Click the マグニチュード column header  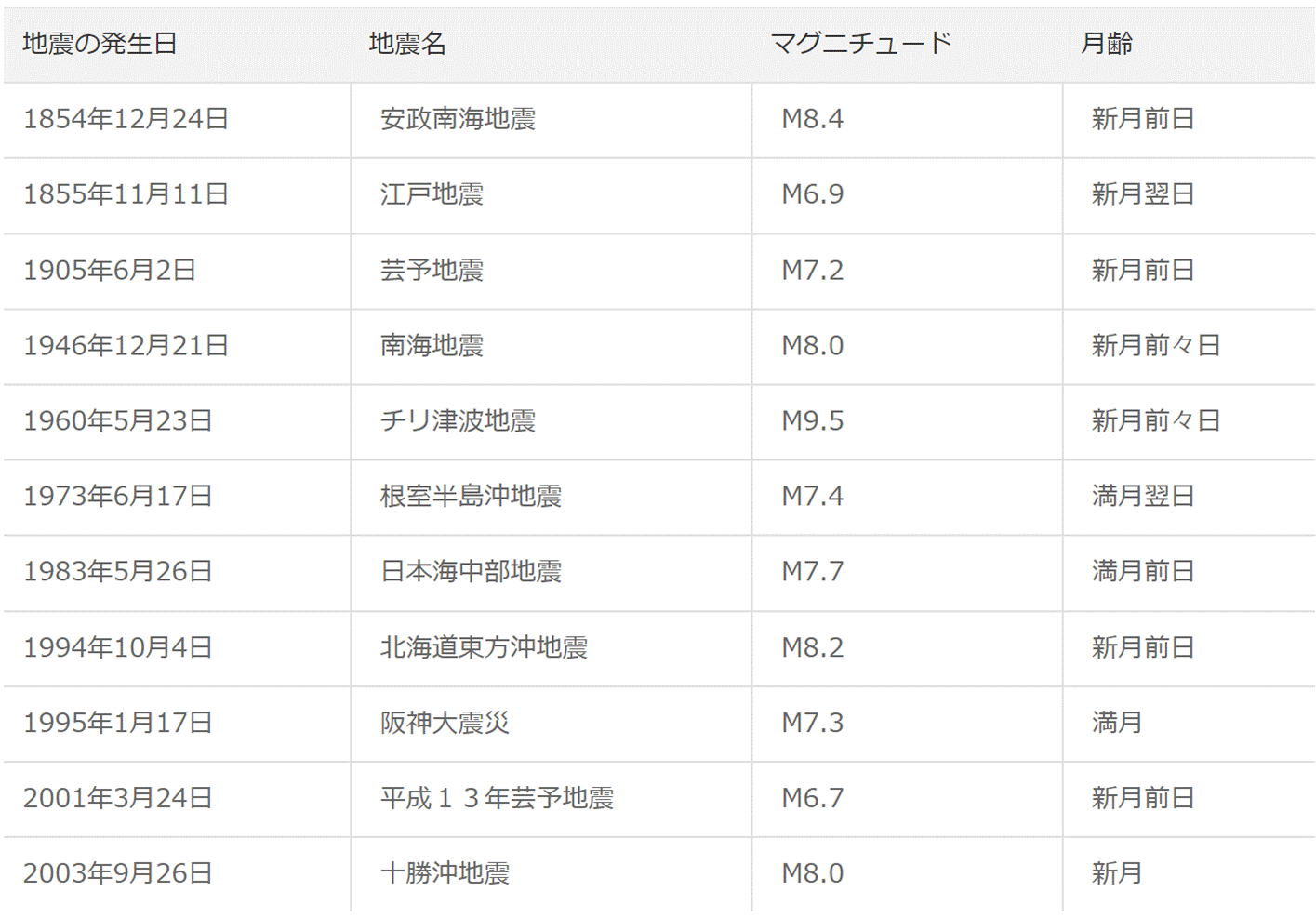point(860,44)
